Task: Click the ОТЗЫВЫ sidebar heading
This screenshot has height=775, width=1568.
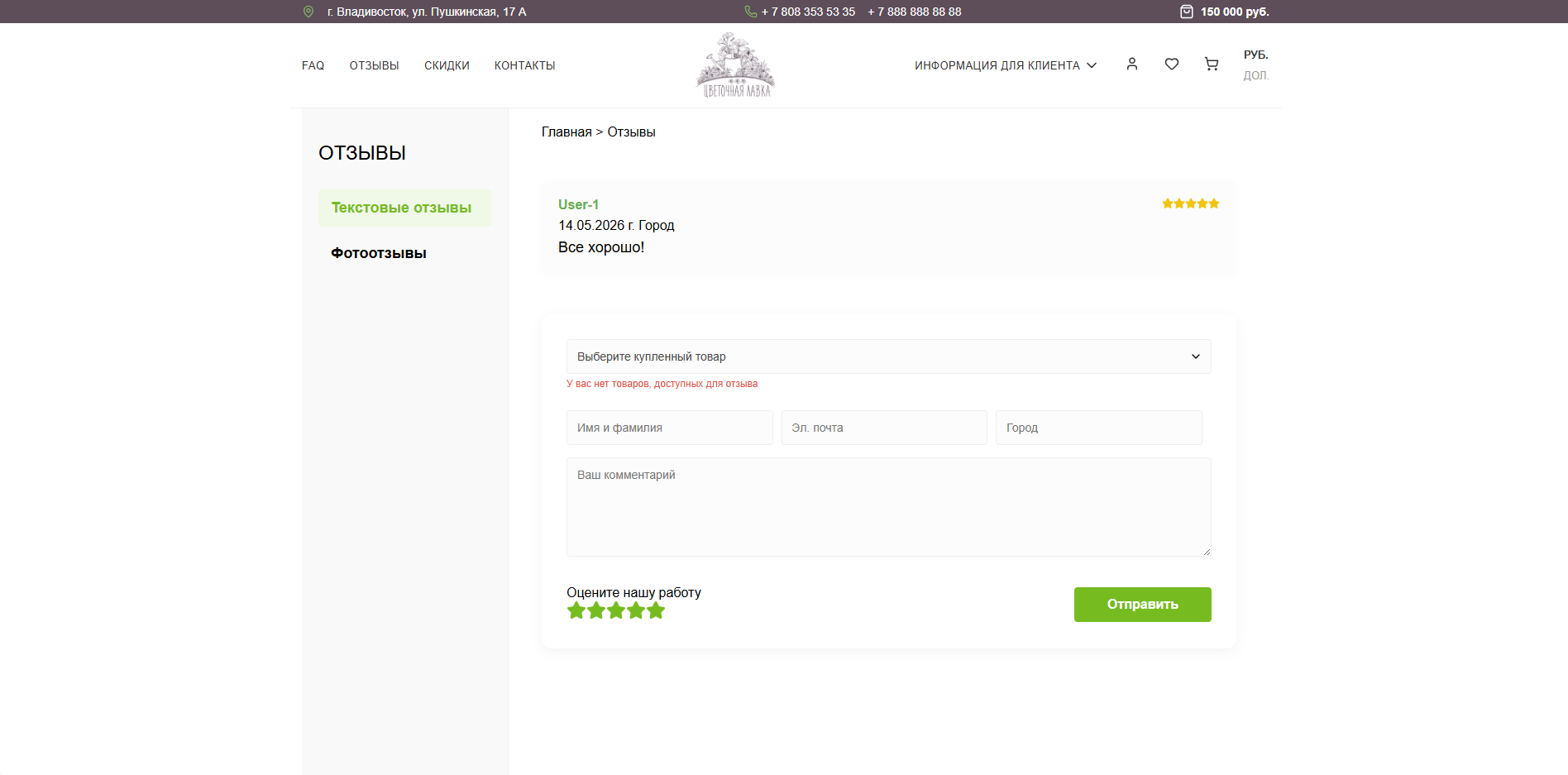Action: click(x=362, y=153)
